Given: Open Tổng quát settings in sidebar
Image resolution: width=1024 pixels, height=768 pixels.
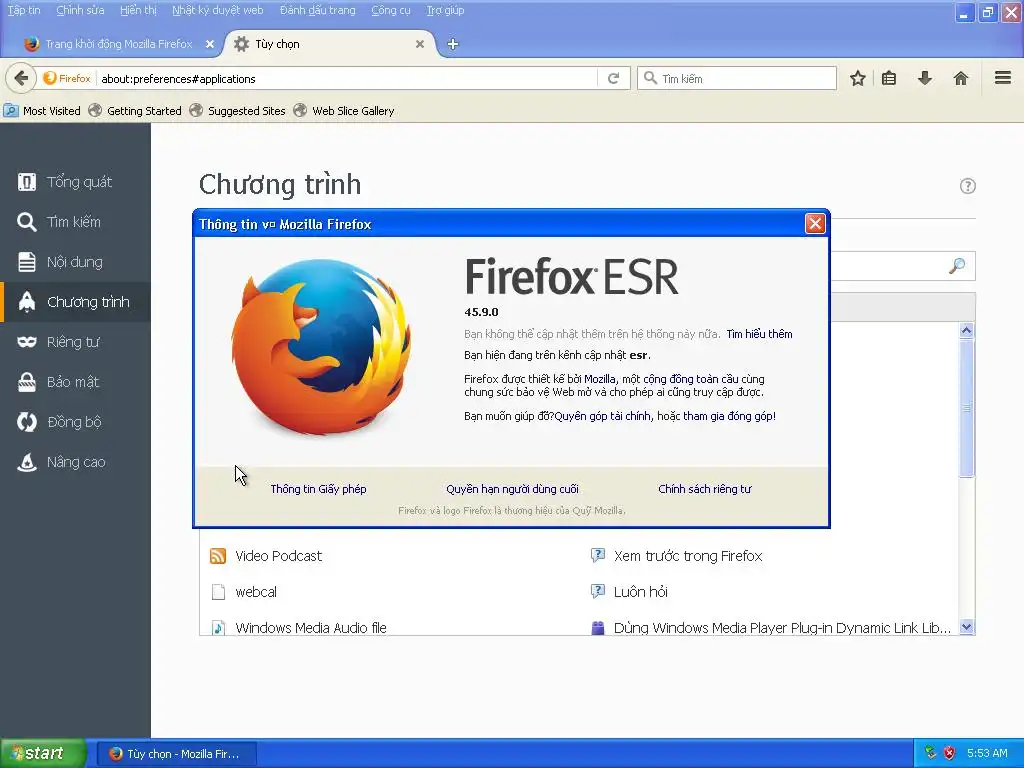Looking at the screenshot, I should [x=75, y=182].
